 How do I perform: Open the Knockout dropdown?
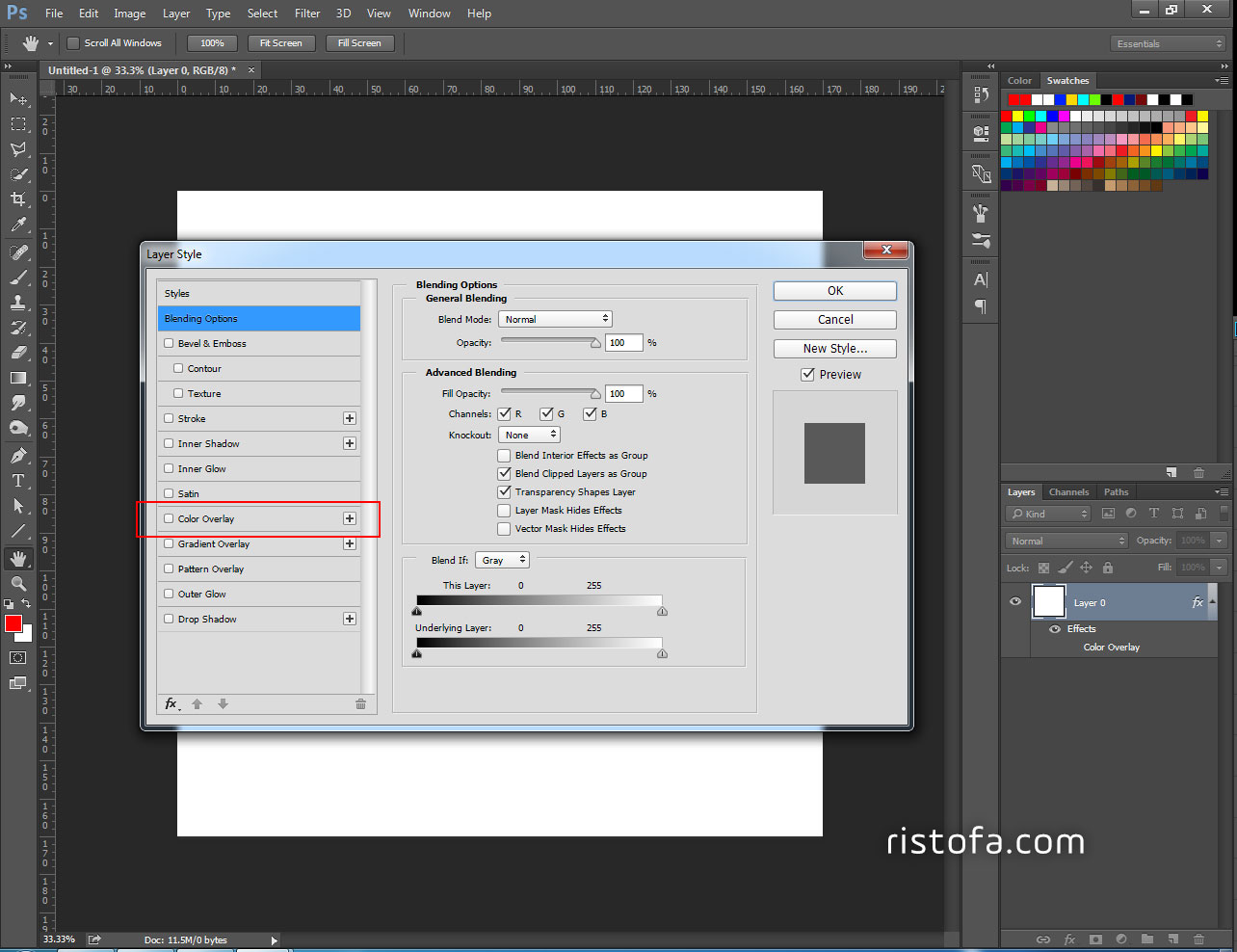tap(529, 434)
